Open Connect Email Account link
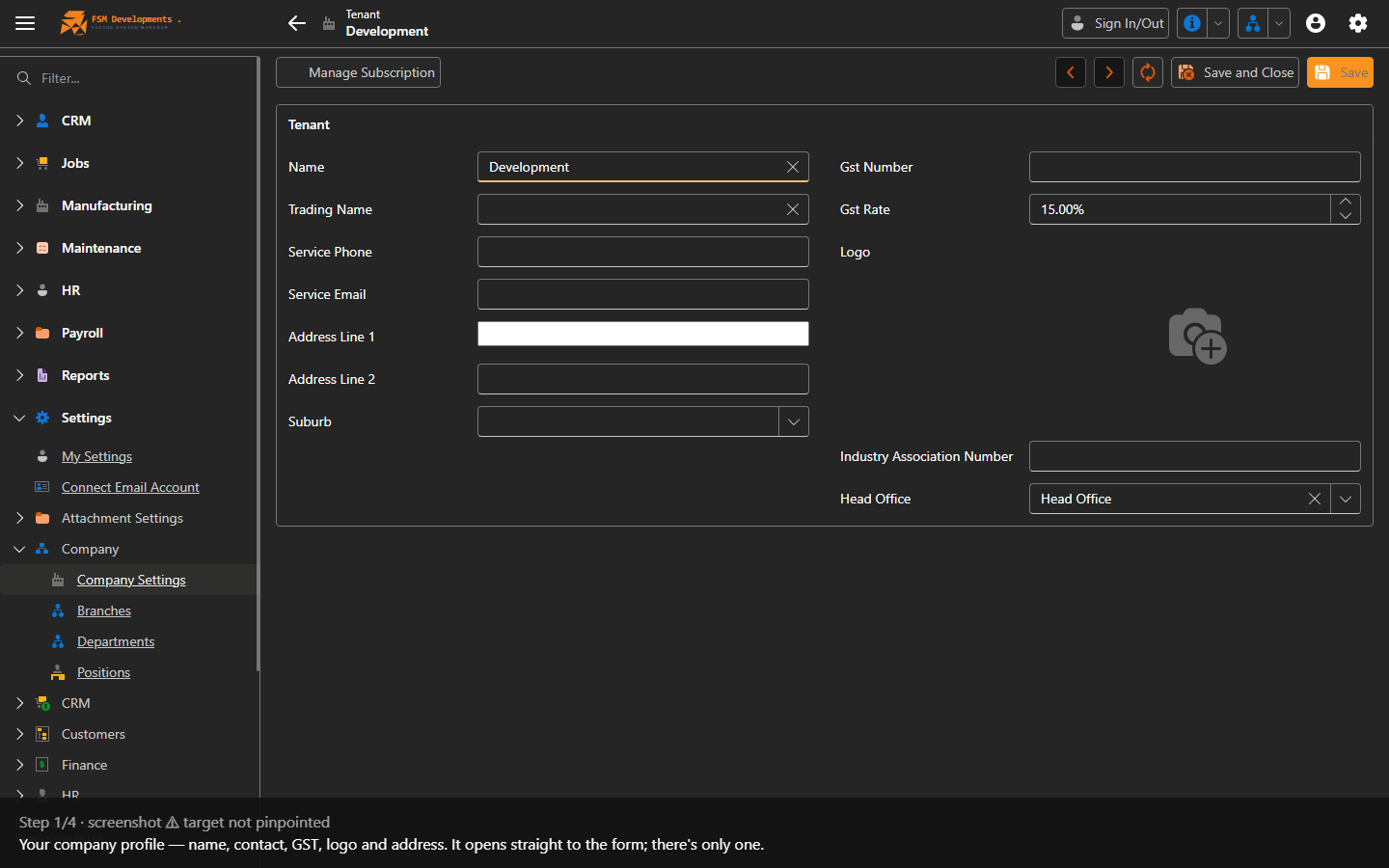The image size is (1389, 868). point(130,487)
